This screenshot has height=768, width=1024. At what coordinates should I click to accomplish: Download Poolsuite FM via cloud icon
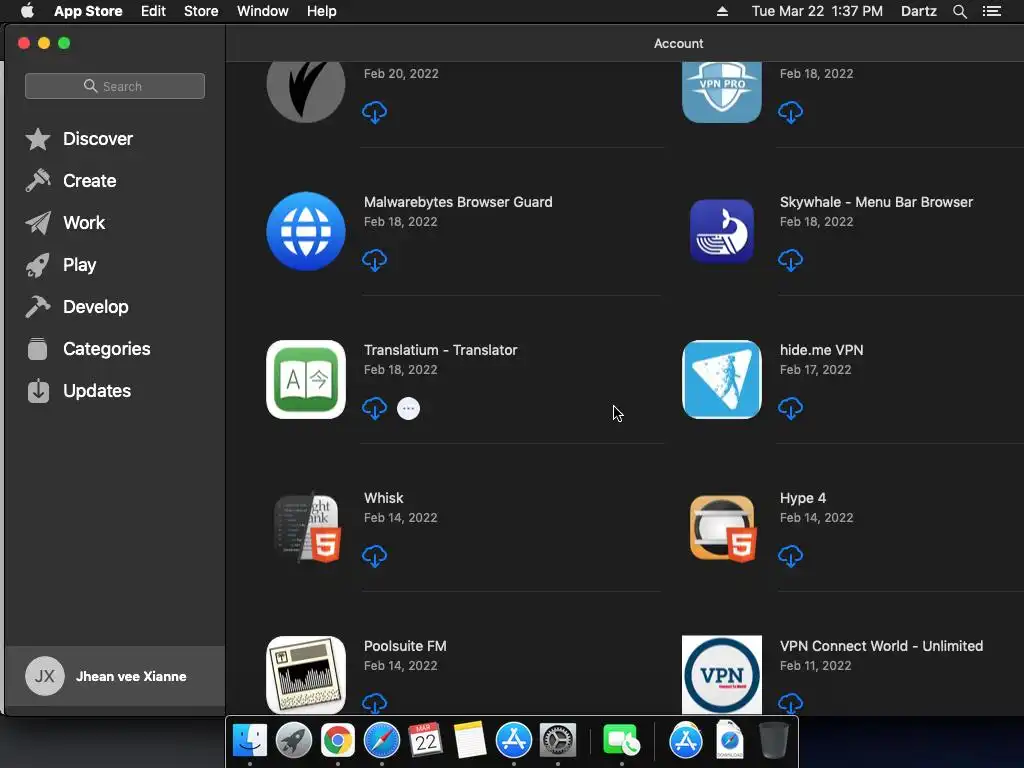(x=374, y=703)
